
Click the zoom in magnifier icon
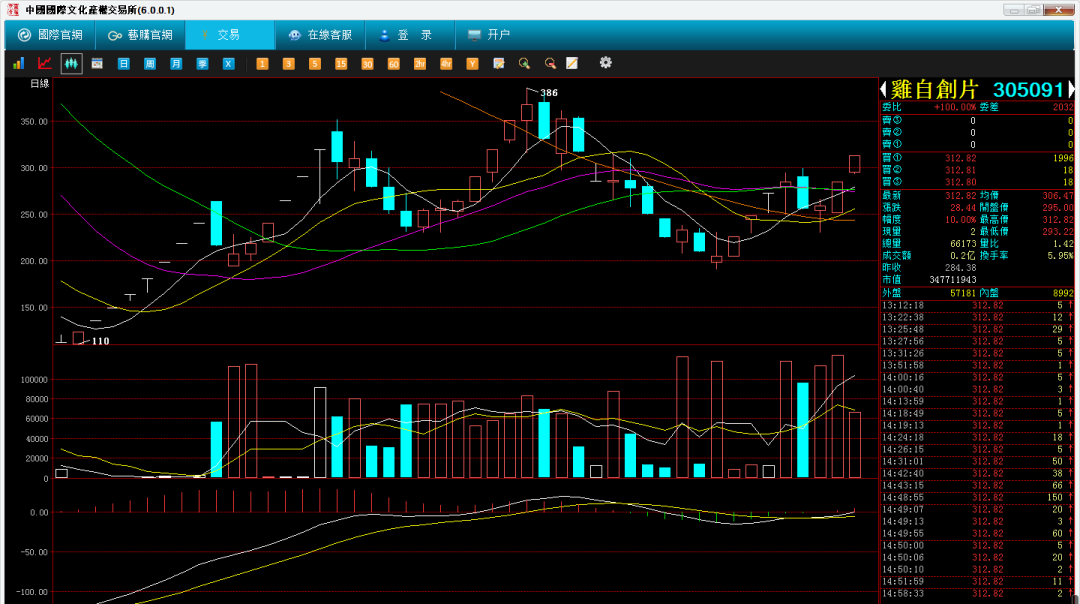(524, 63)
